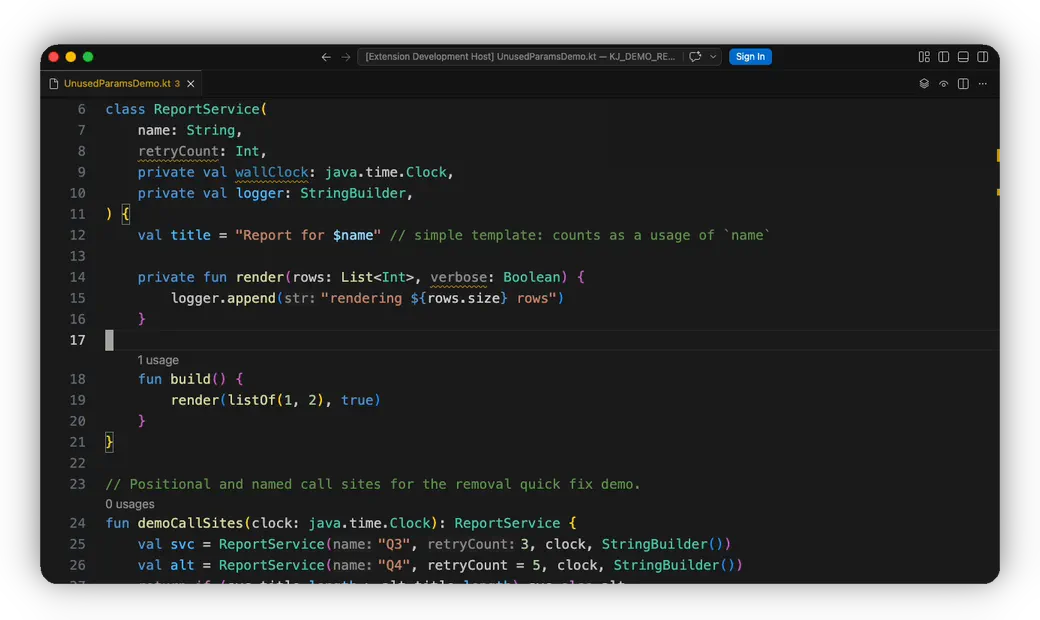Click the layers icon in editor toolbar
1040x620 pixels.
(924, 84)
